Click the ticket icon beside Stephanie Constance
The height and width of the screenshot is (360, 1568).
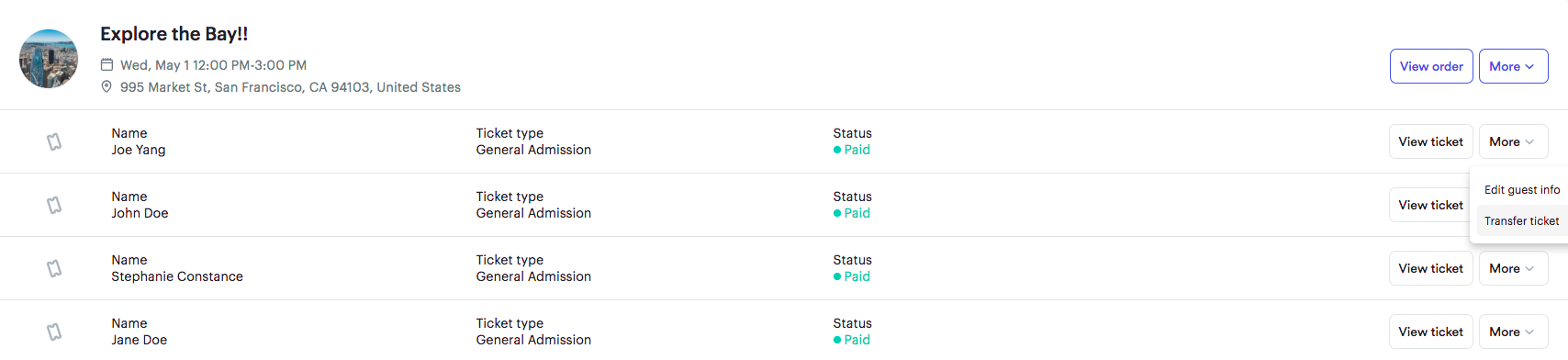pyautogui.click(x=54, y=268)
